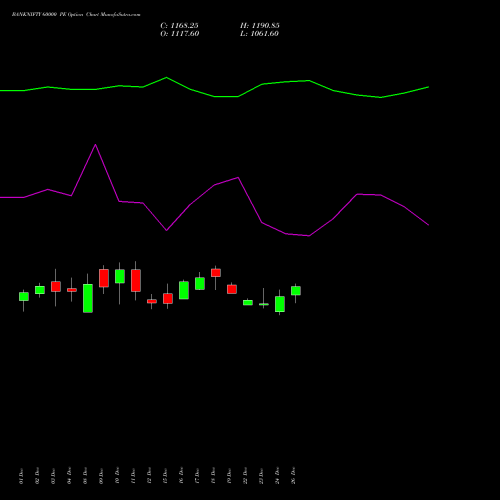The image size is (500, 500).
Task: Click the 10 Dec date label
Action: coord(117,476)
